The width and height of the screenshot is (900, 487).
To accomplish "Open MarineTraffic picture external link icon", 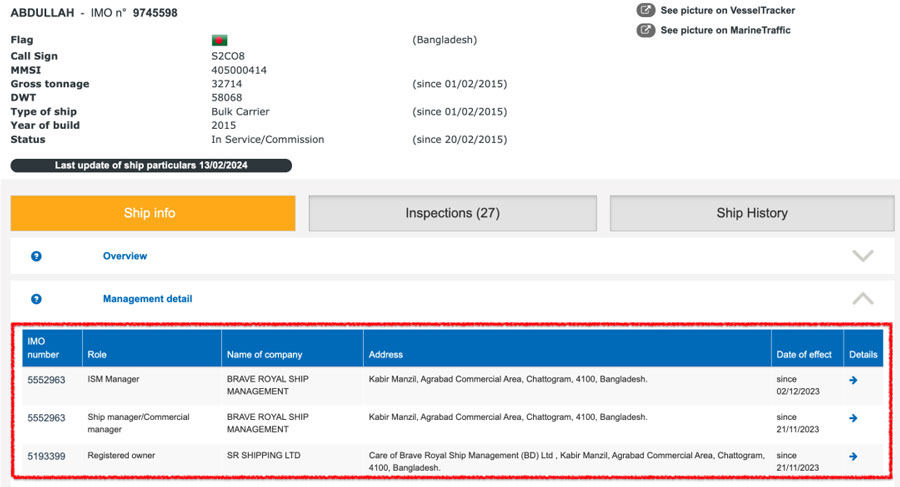I will click(x=645, y=30).
